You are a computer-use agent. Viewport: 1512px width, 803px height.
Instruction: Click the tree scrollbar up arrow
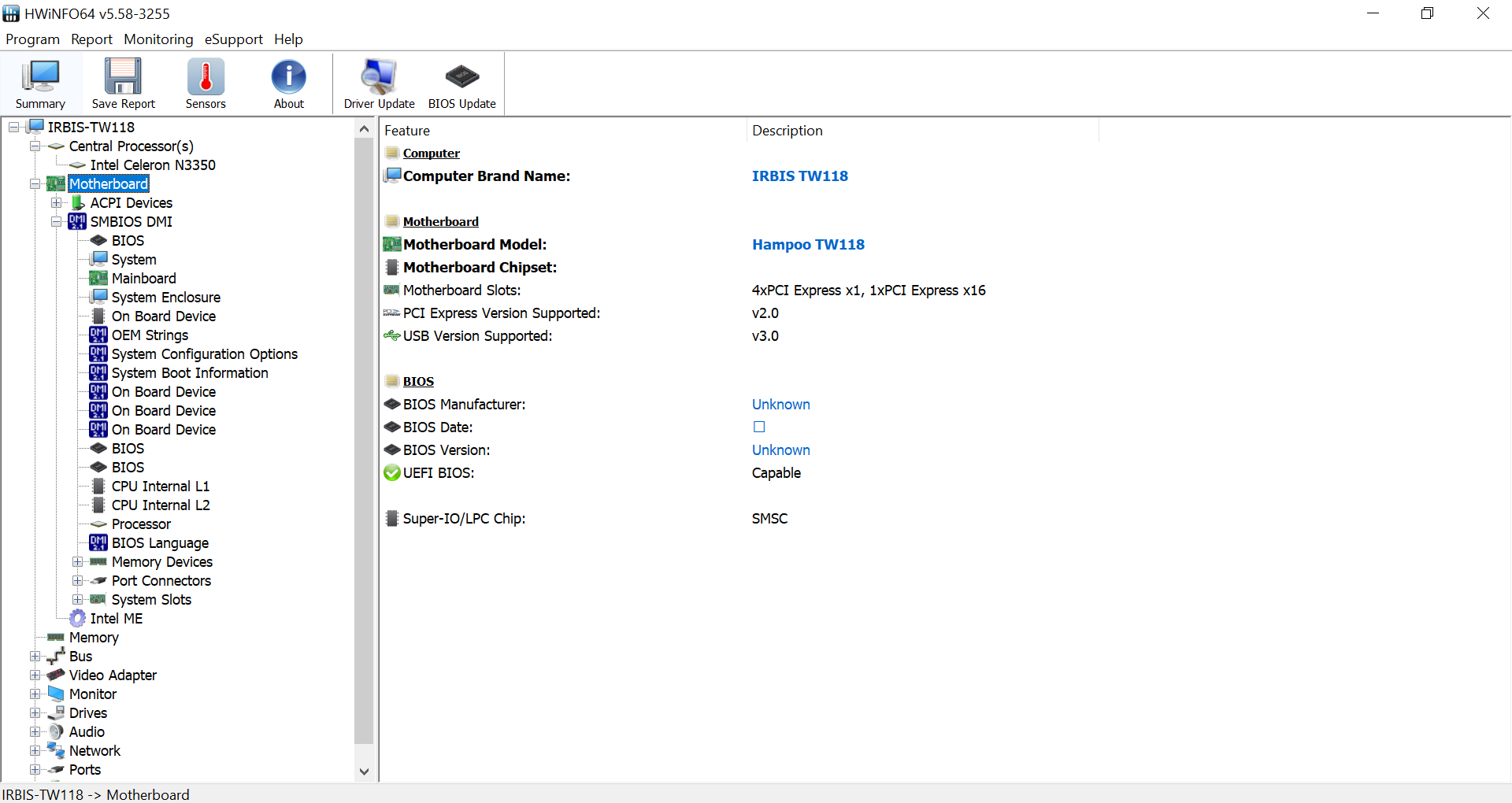point(364,128)
